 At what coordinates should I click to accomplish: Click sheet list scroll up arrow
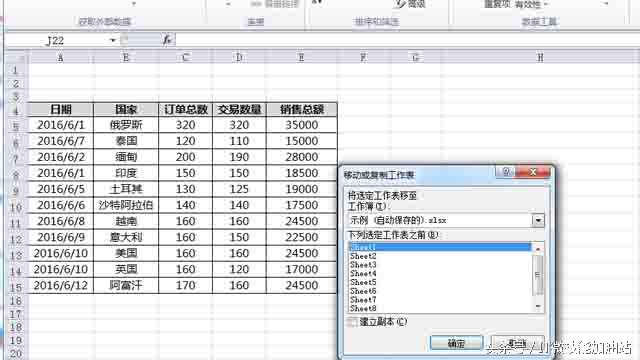[x=538, y=248]
